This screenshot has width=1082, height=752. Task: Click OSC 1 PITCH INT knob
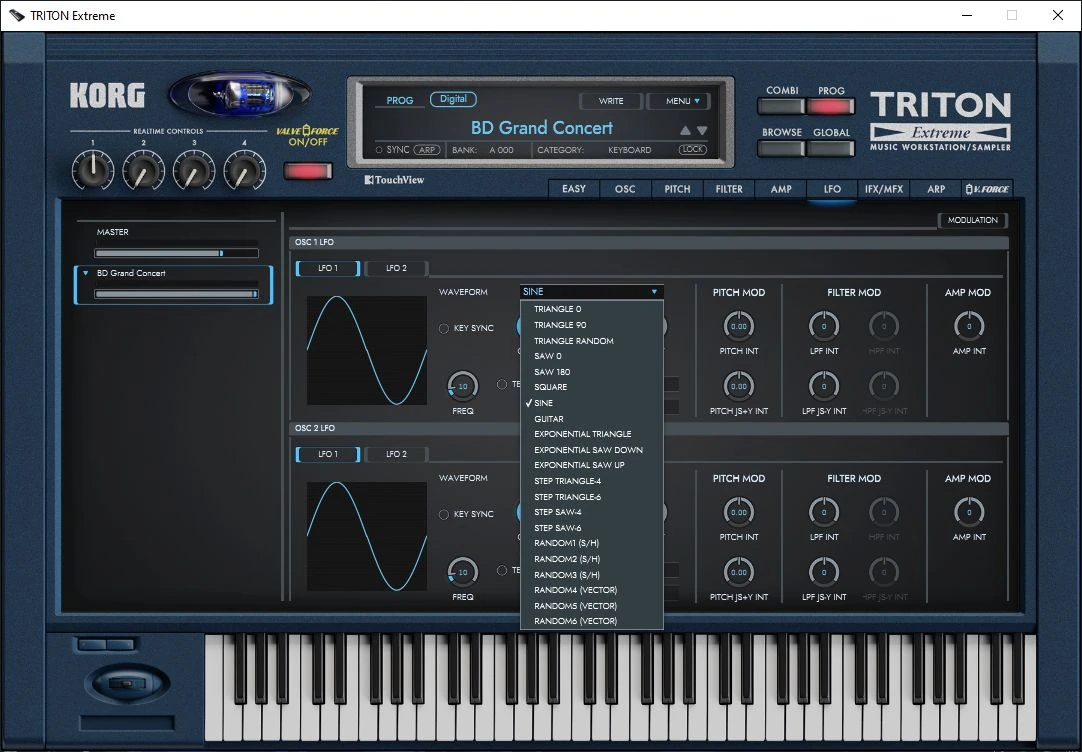pyautogui.click(x=738, y=326)
